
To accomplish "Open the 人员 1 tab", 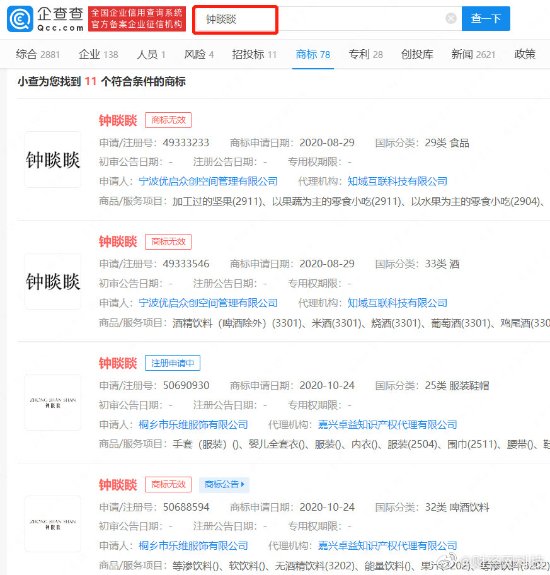I will [151, 54].
